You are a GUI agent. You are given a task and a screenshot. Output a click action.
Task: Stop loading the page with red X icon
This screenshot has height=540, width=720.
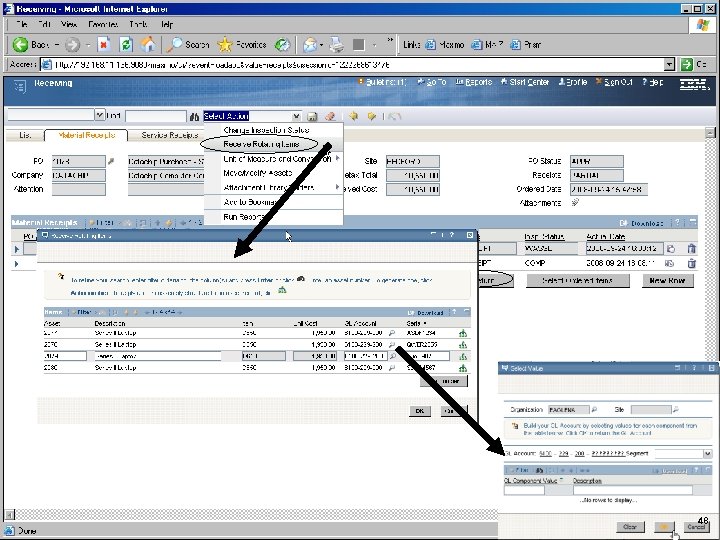pyautogui.click(x=104, y=45)
